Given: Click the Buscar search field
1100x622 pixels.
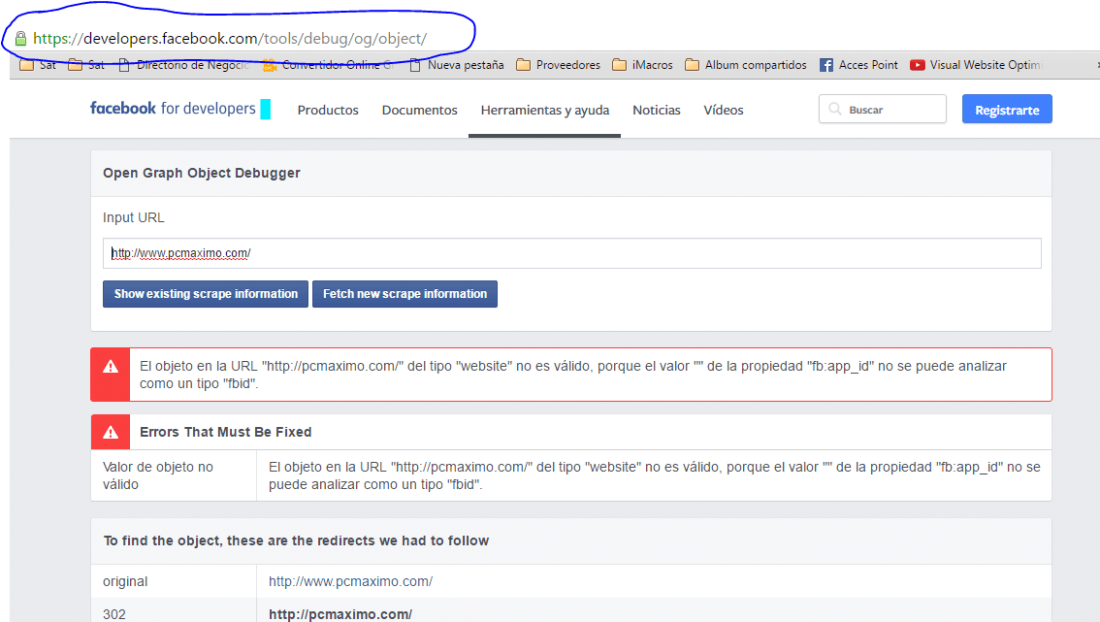Looking at the screenshot, I should (883, 109).
